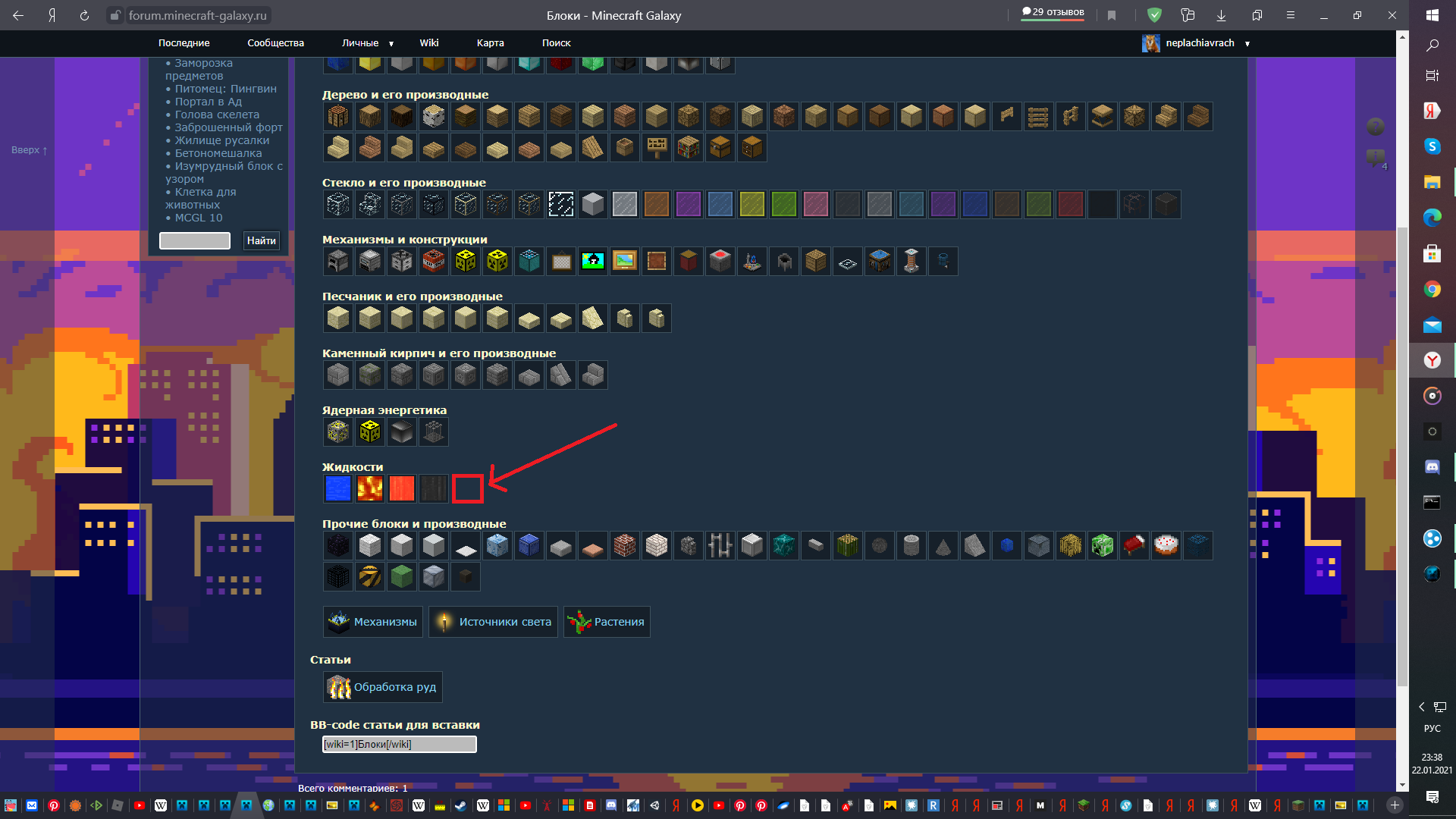The width and height of the screenshot is (1456, 819).
Task: Open the wooden ladder icon
Action: tap(1039, 117)
